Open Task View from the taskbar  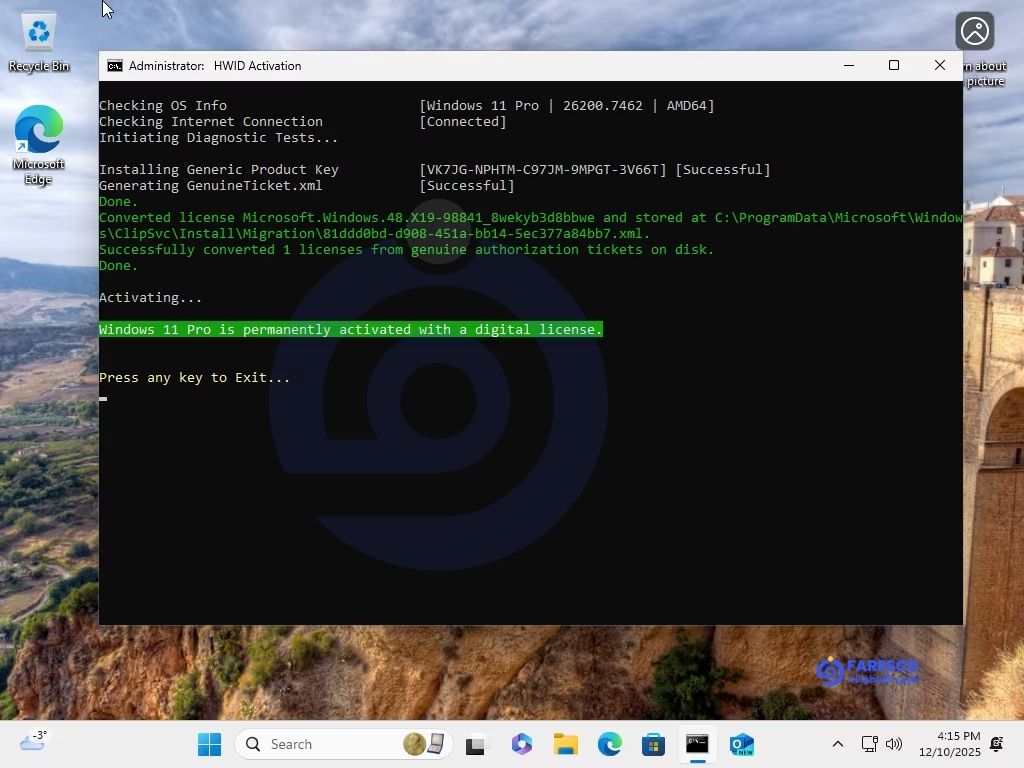(476, 744)
